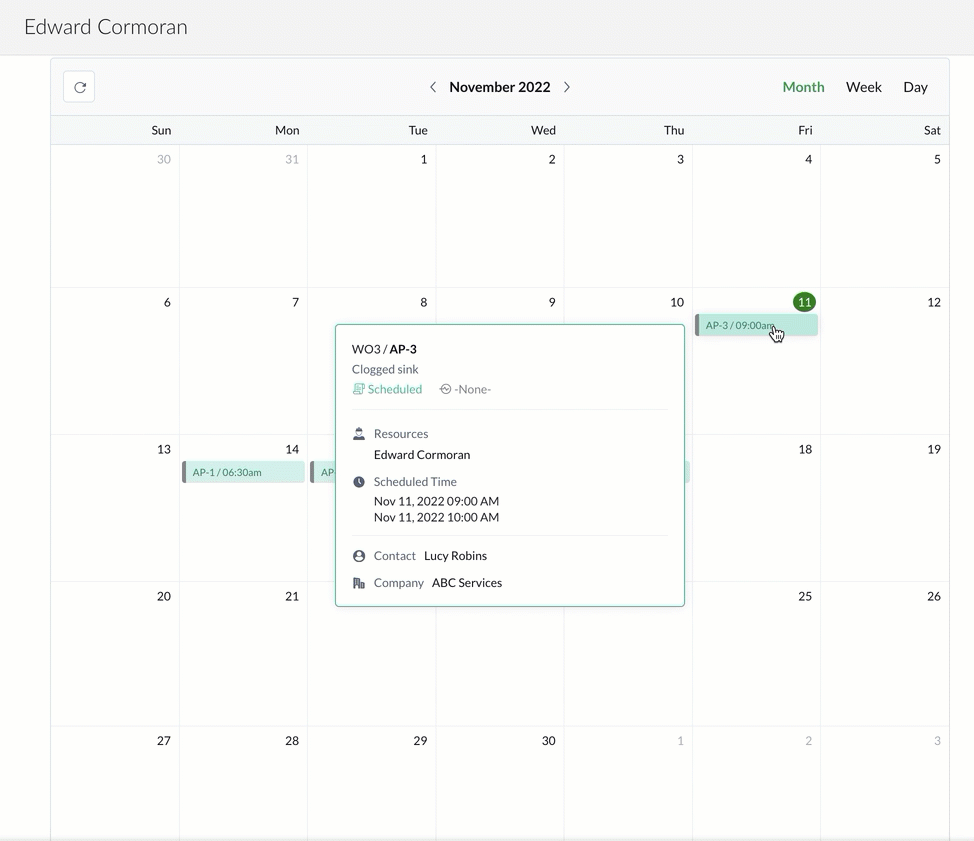
Task: Switch to Week view
Action: 863,87
